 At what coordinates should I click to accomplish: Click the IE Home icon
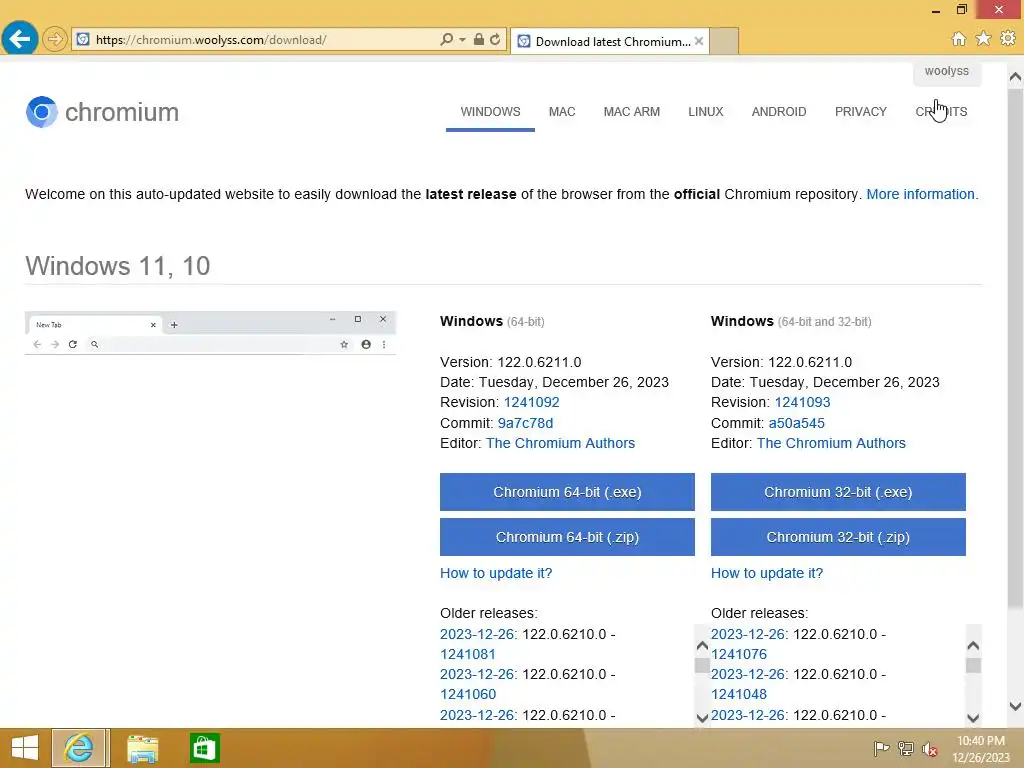pyautogui.click(x=959, y=39)
